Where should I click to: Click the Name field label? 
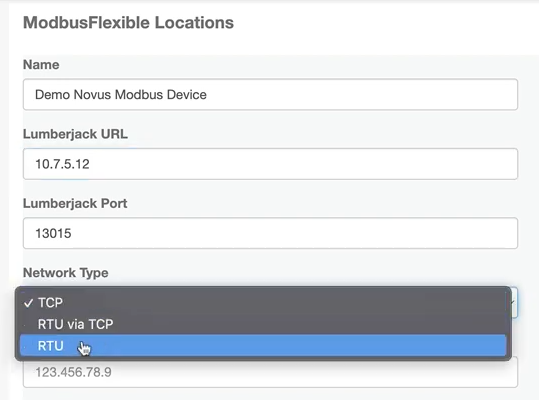tap(41, 65)
